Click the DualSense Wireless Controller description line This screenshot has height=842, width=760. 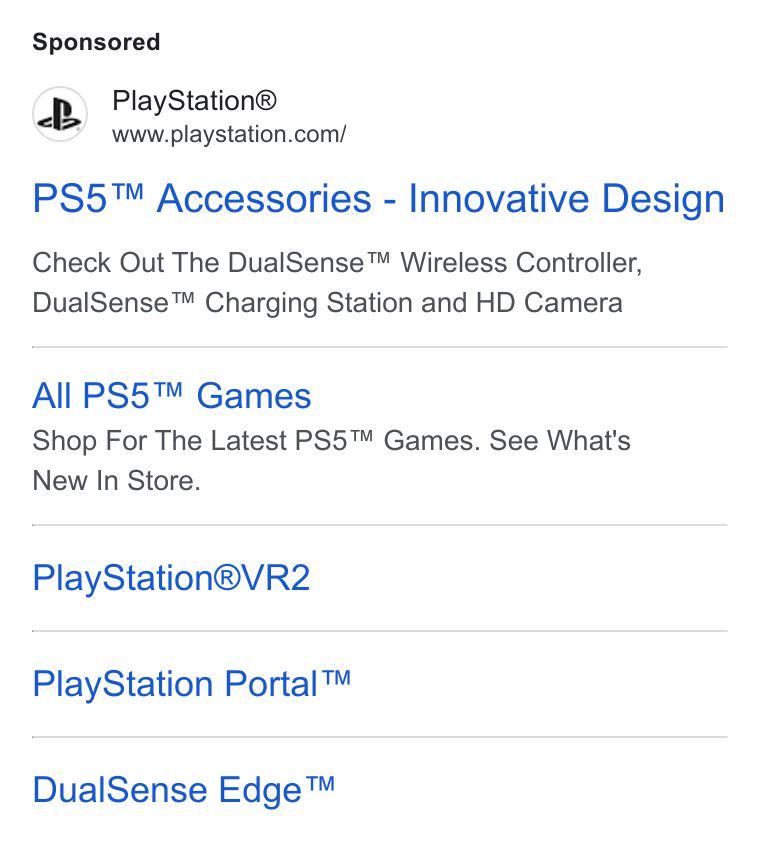pos(337,263)
